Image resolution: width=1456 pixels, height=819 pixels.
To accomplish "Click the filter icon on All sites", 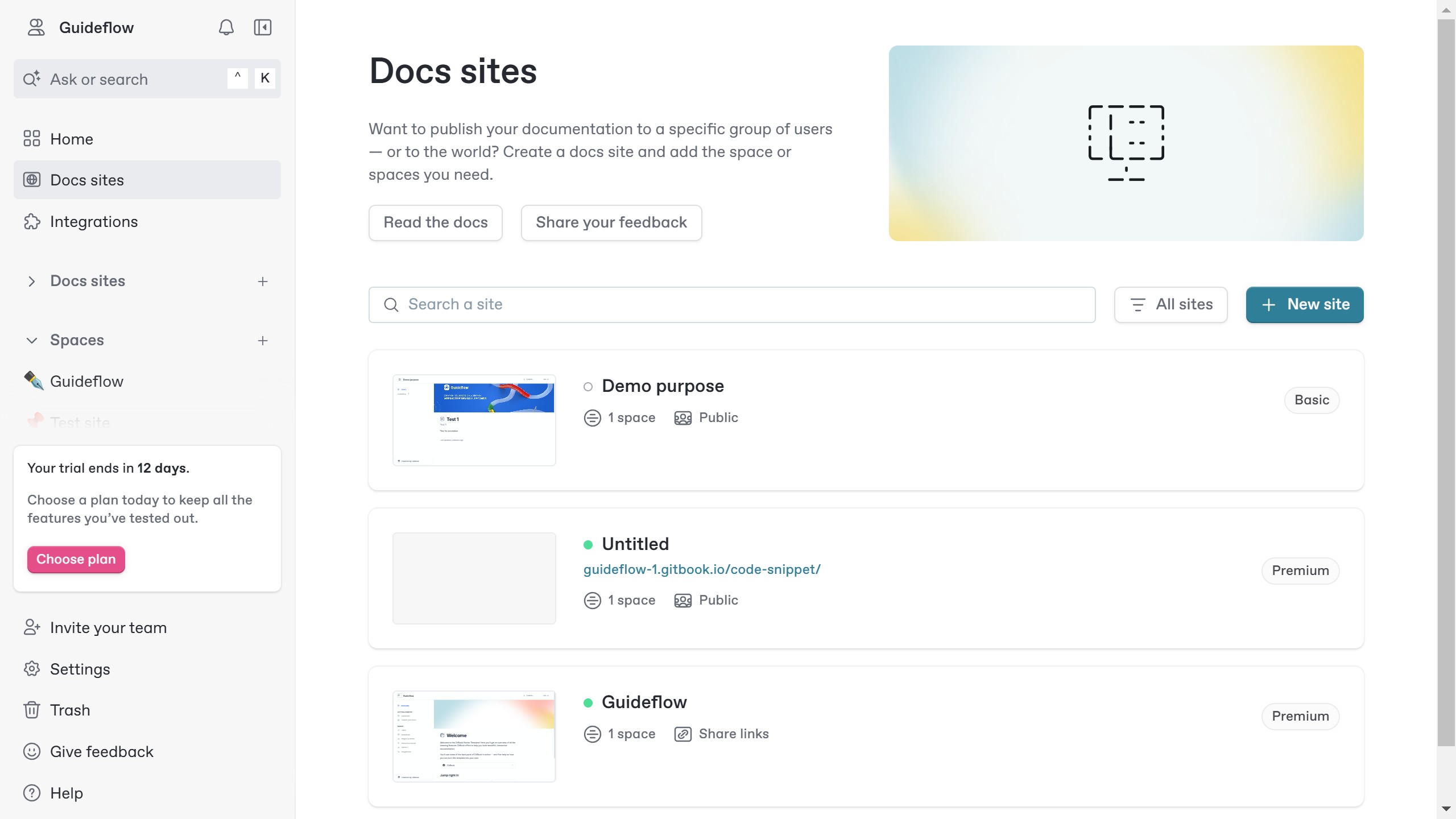I will (x=1137, y=305).
